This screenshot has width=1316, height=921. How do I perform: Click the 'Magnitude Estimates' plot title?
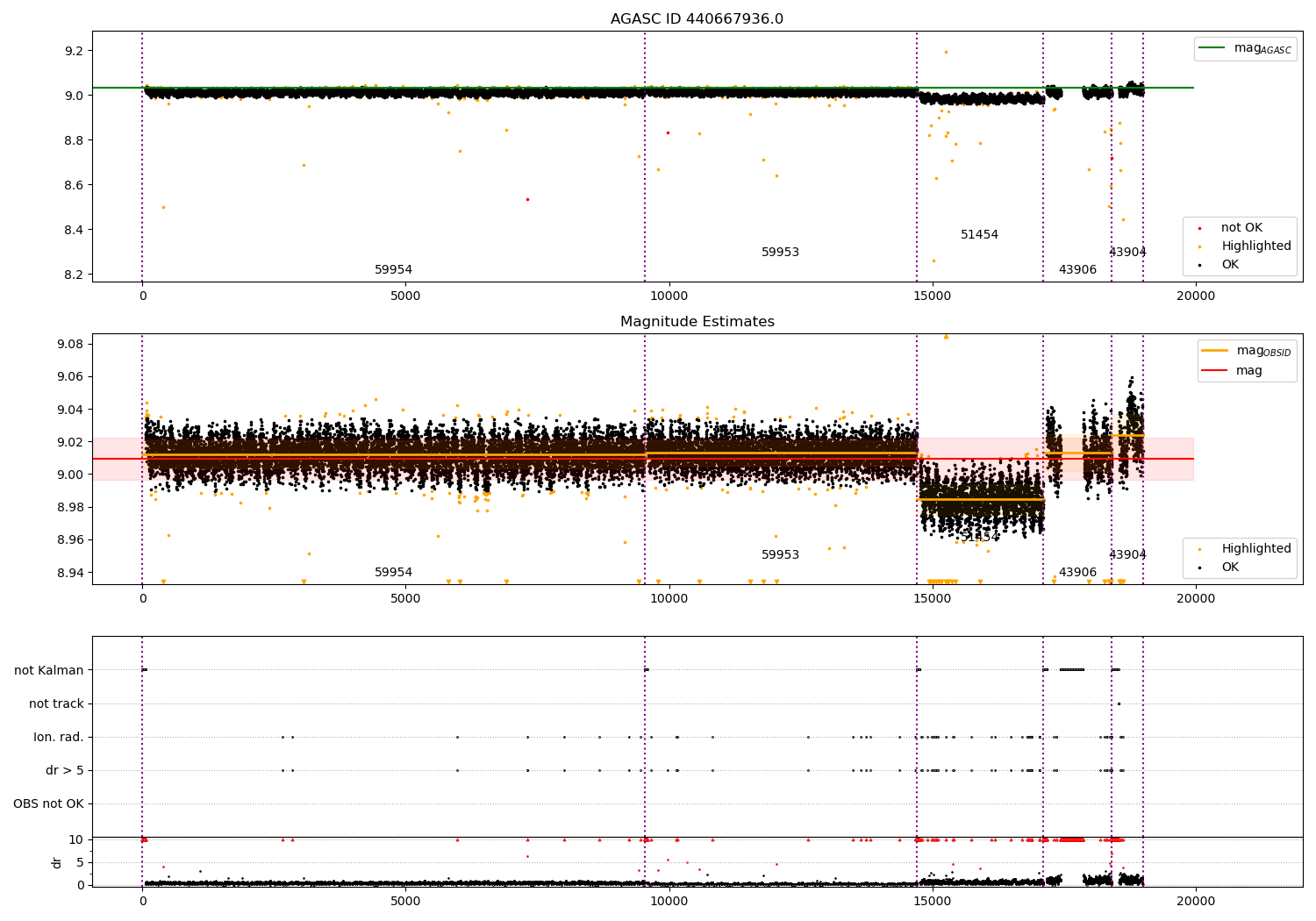pos(697,322)
